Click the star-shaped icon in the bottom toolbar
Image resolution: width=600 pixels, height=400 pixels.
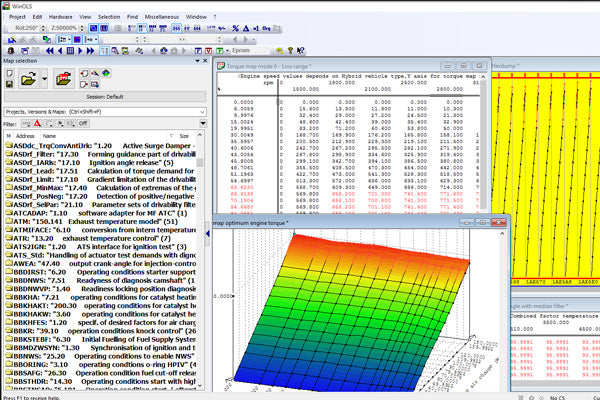click(279, 51)
